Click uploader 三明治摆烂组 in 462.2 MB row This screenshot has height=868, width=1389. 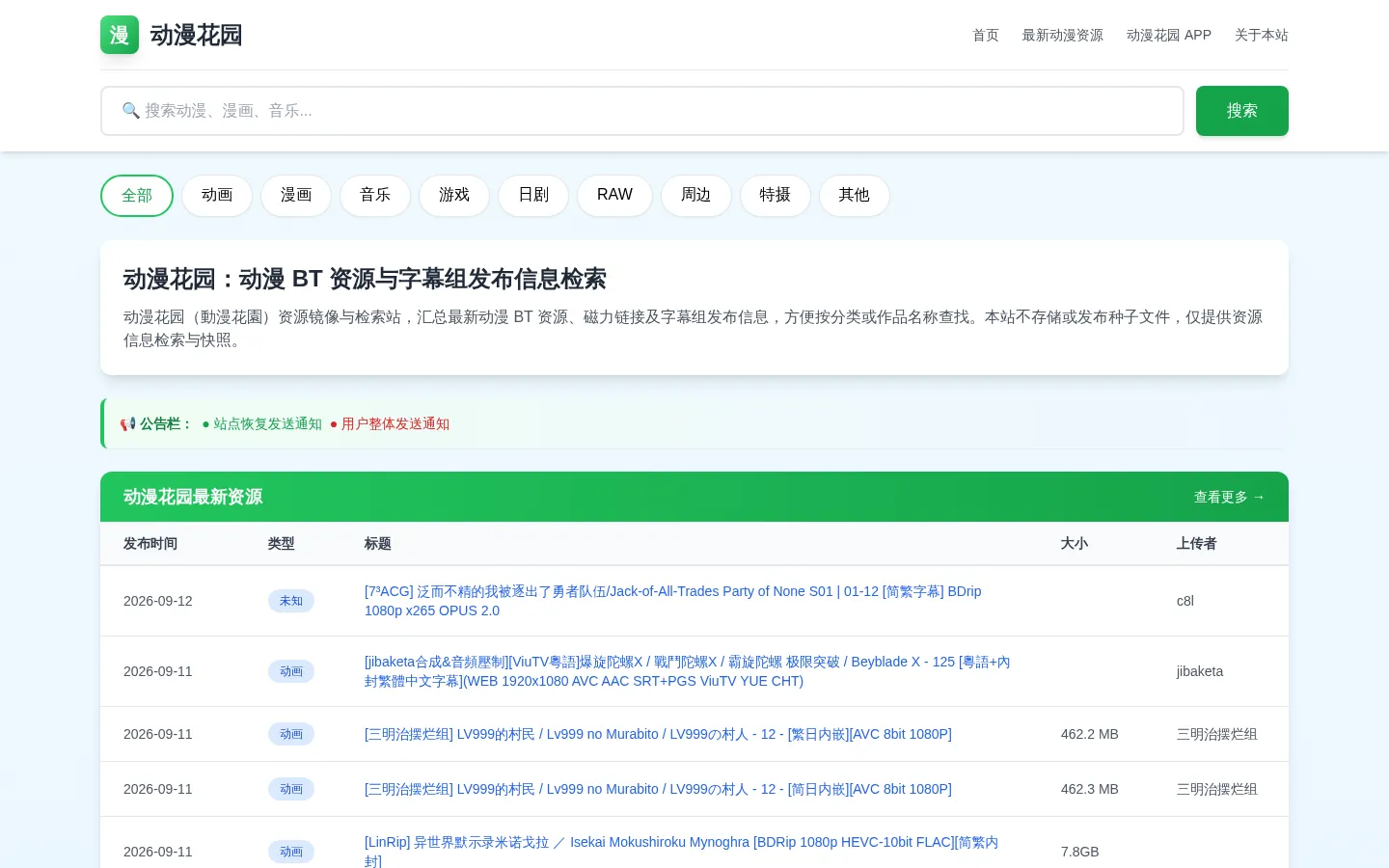[x=1217, y=734]
